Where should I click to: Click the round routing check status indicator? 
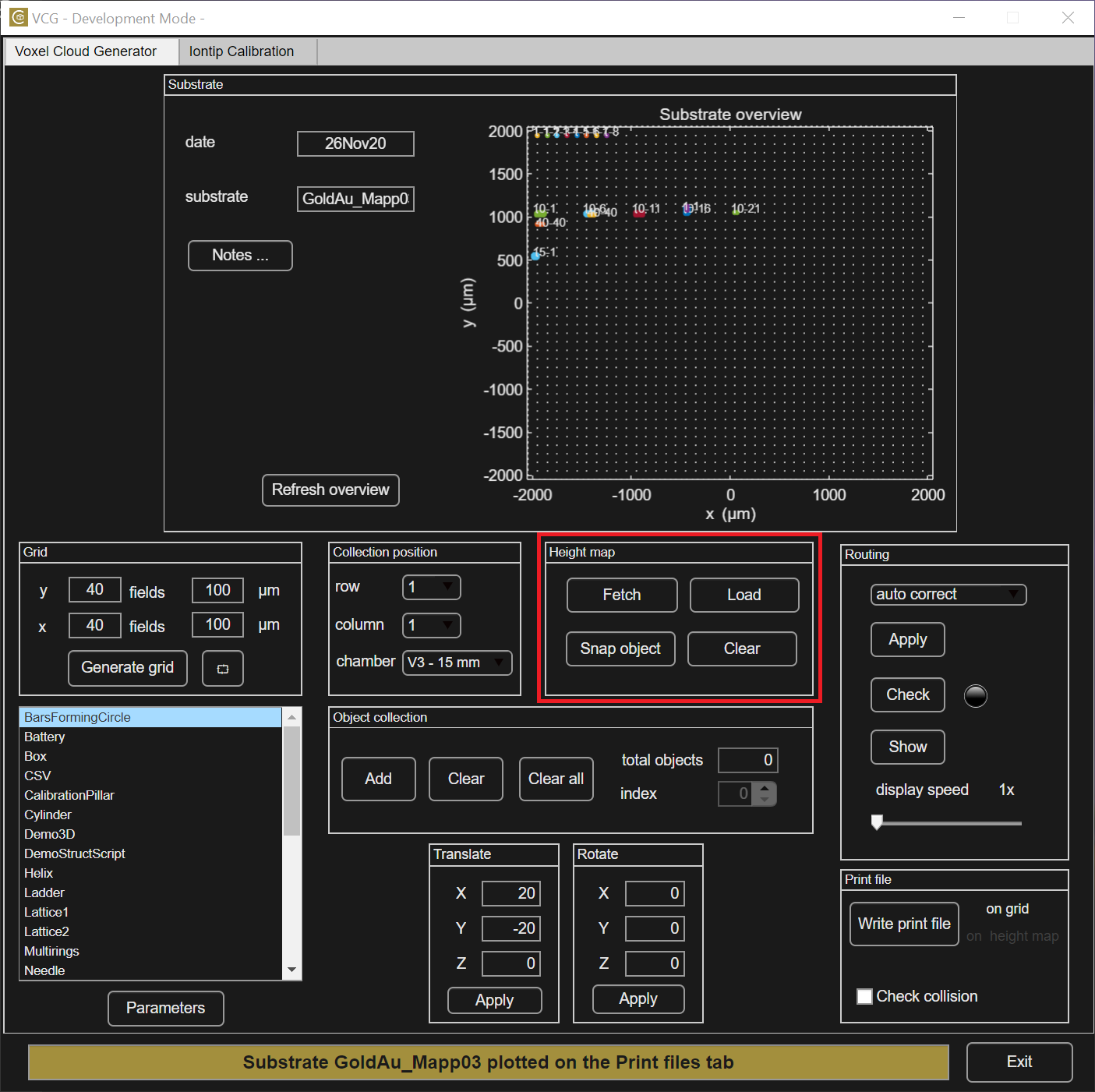coord(975,695)
